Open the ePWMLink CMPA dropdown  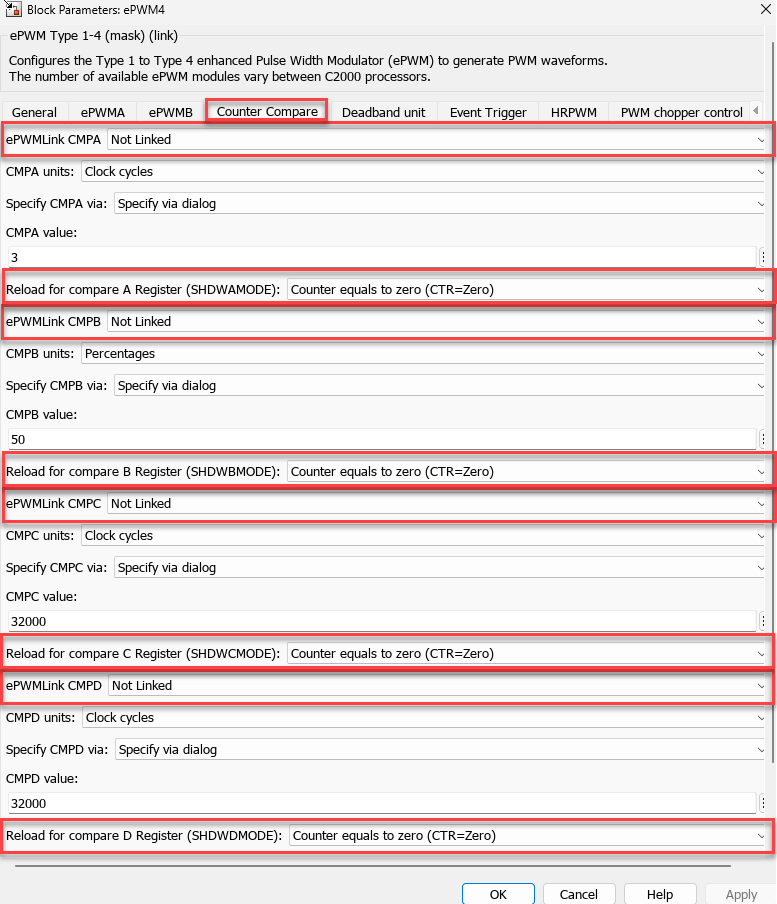(x=436, y=140)
